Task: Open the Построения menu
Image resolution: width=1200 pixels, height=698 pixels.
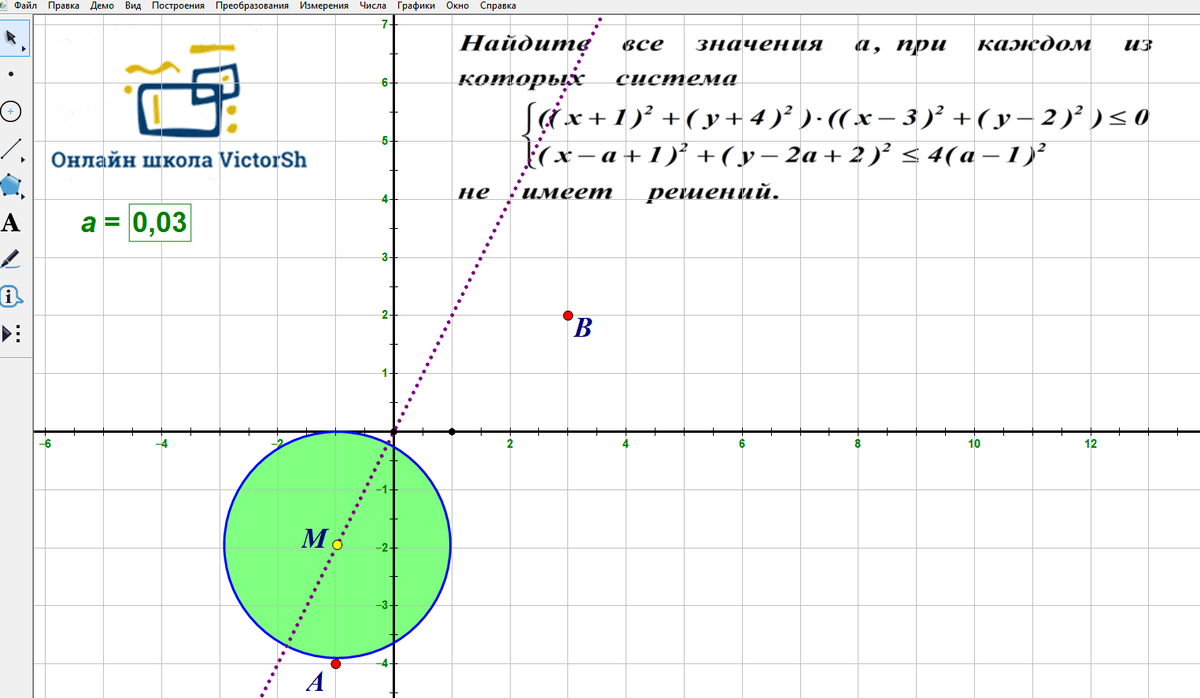Action: 179,5
